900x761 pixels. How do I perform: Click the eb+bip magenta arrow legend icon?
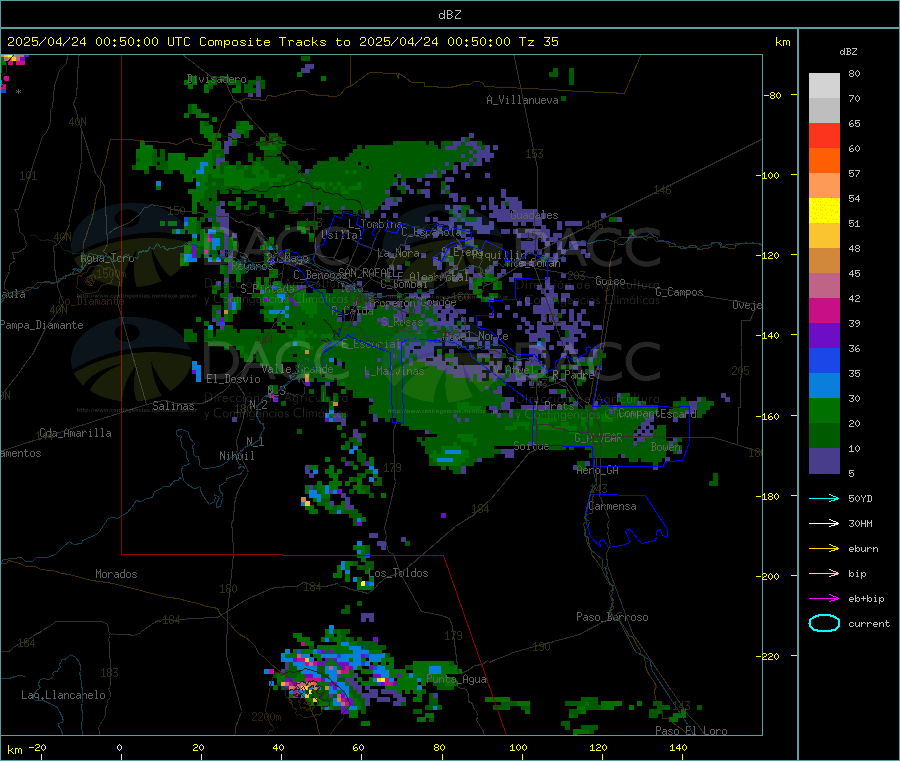point(824,598)
